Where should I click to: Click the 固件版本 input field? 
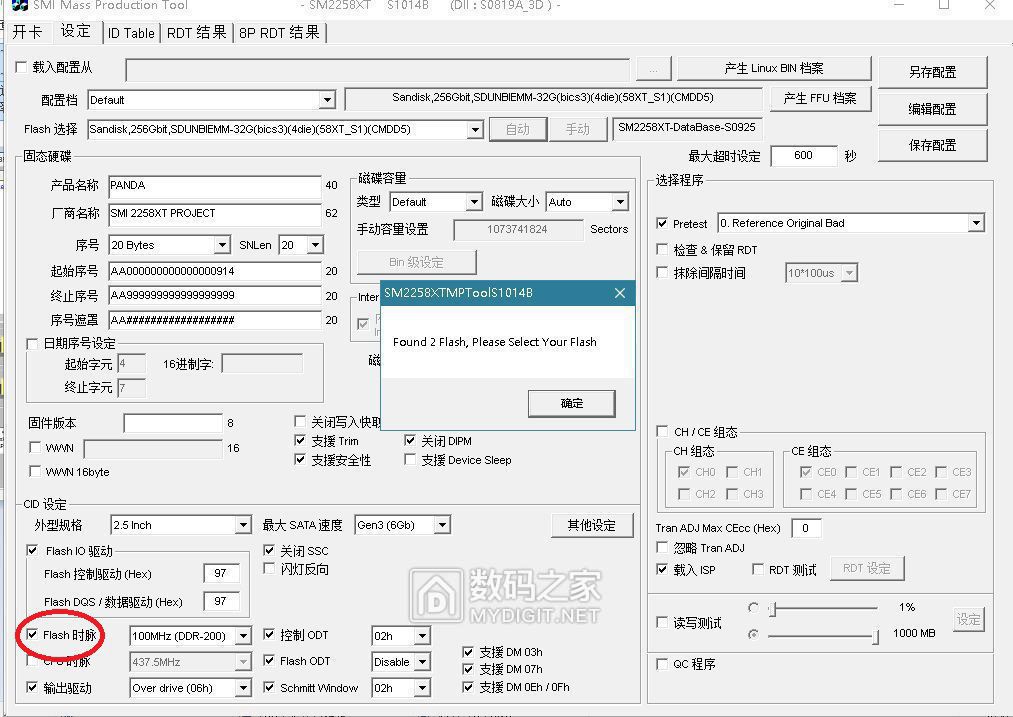pyautogui.click(x=173, y=423)
